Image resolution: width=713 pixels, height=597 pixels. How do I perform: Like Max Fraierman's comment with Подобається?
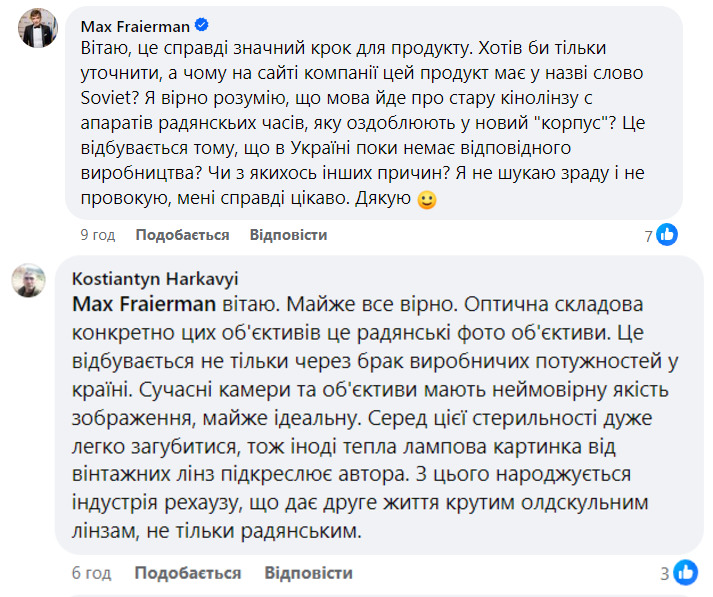click(x=182, y=235)
